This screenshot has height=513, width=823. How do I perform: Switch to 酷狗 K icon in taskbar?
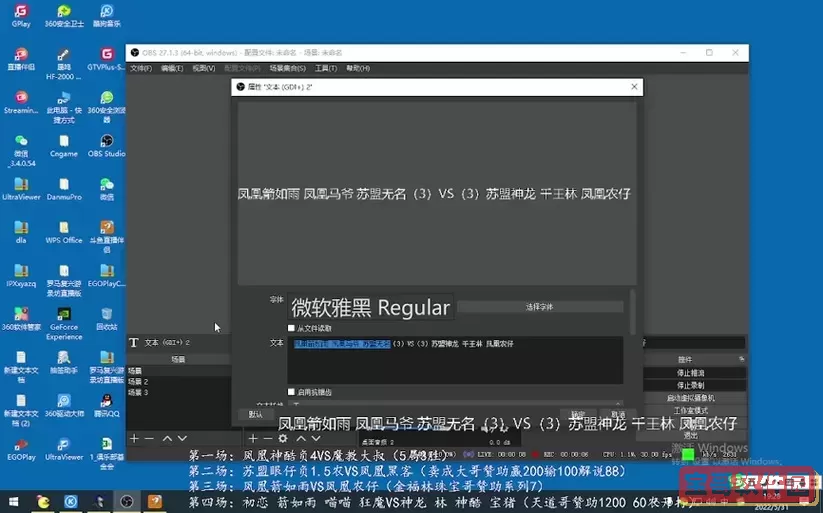pos(71,502)
